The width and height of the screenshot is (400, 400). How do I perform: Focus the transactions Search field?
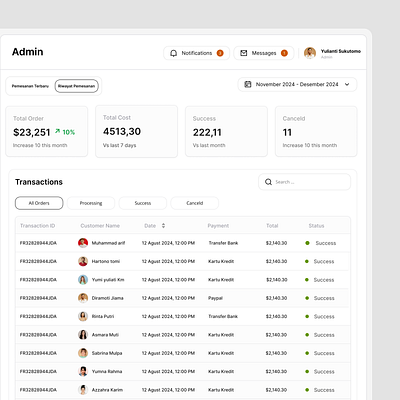tap(305, 182)
